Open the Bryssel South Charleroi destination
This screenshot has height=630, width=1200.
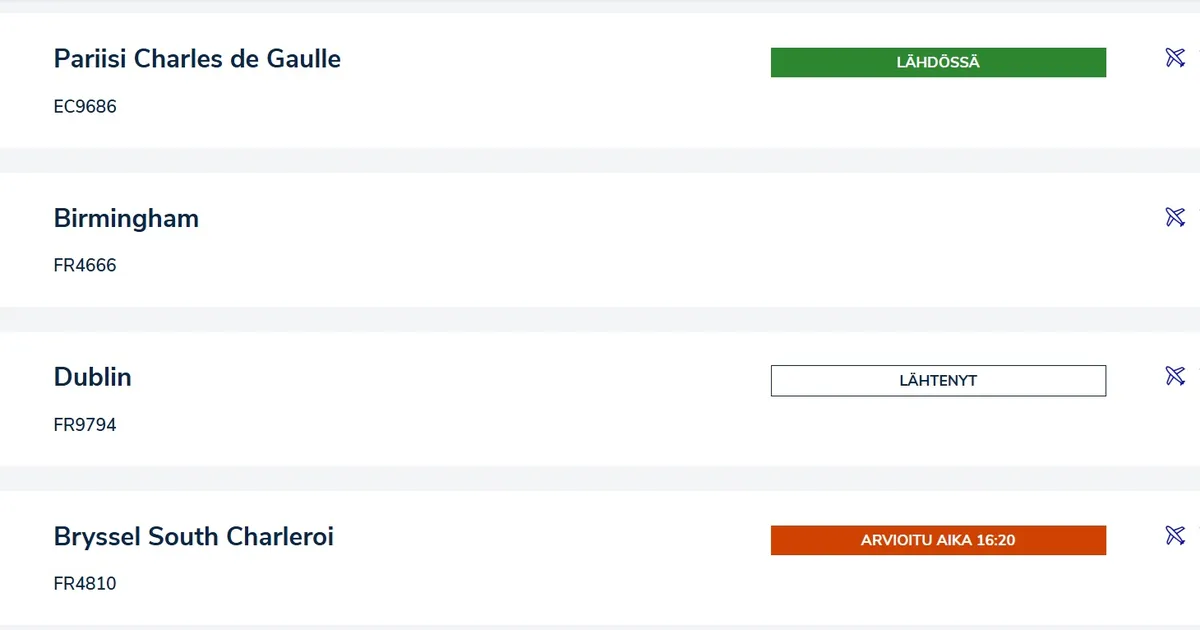194,537
